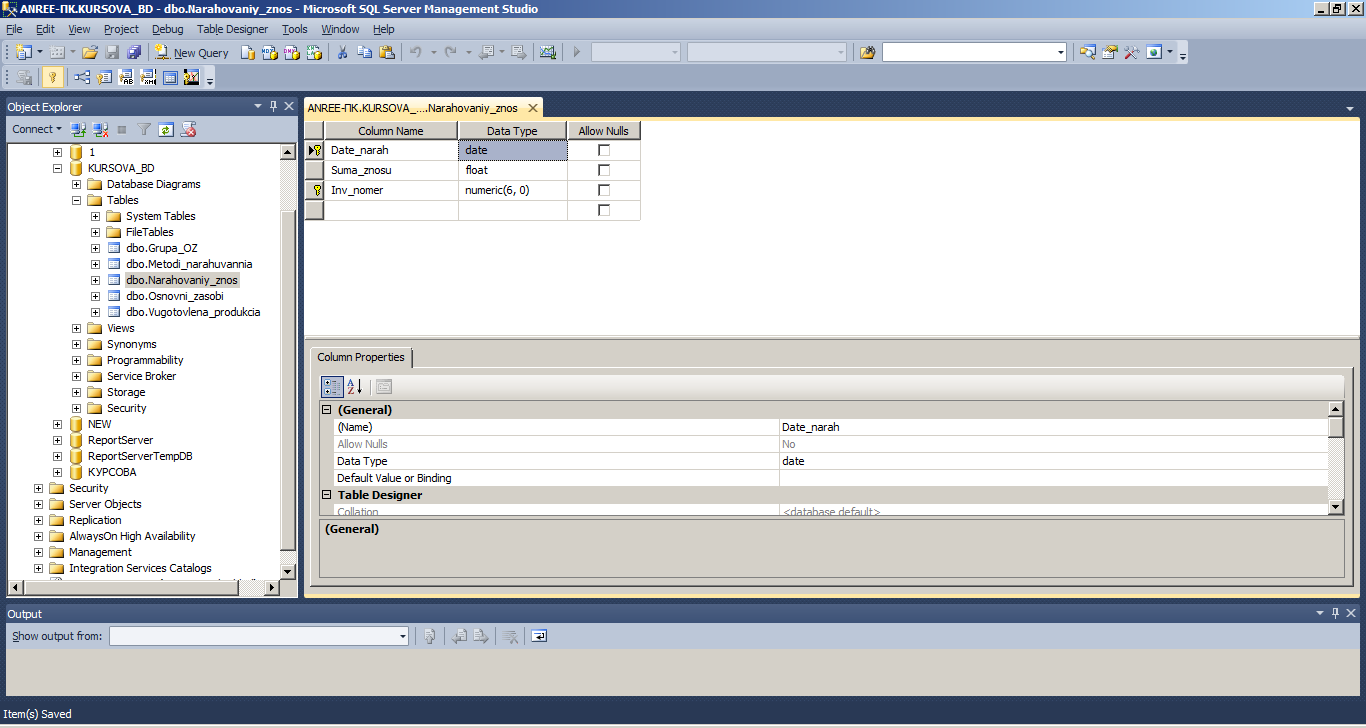Click the Analysis Services DMX Query icon
The image size is (1366, 728).
click(x=292, y=52)
